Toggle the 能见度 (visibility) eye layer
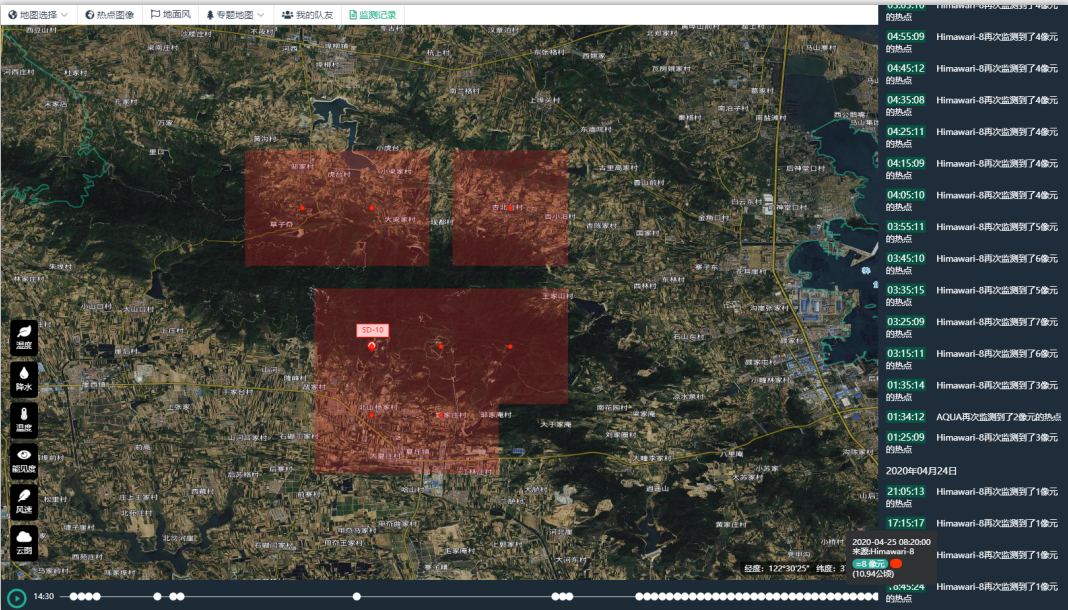This screenshot has height=610, width=1068. tap(24, 460)
